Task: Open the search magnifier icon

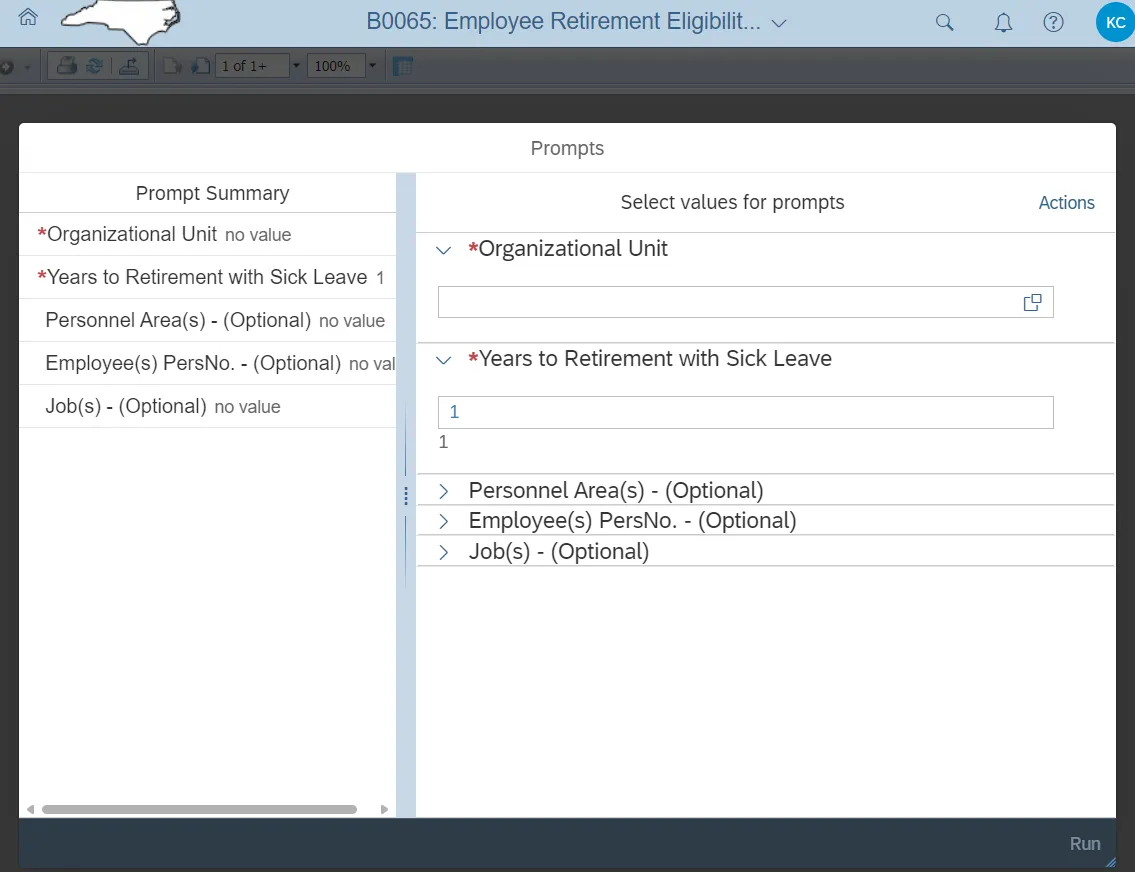Action: tap(944, 22)
